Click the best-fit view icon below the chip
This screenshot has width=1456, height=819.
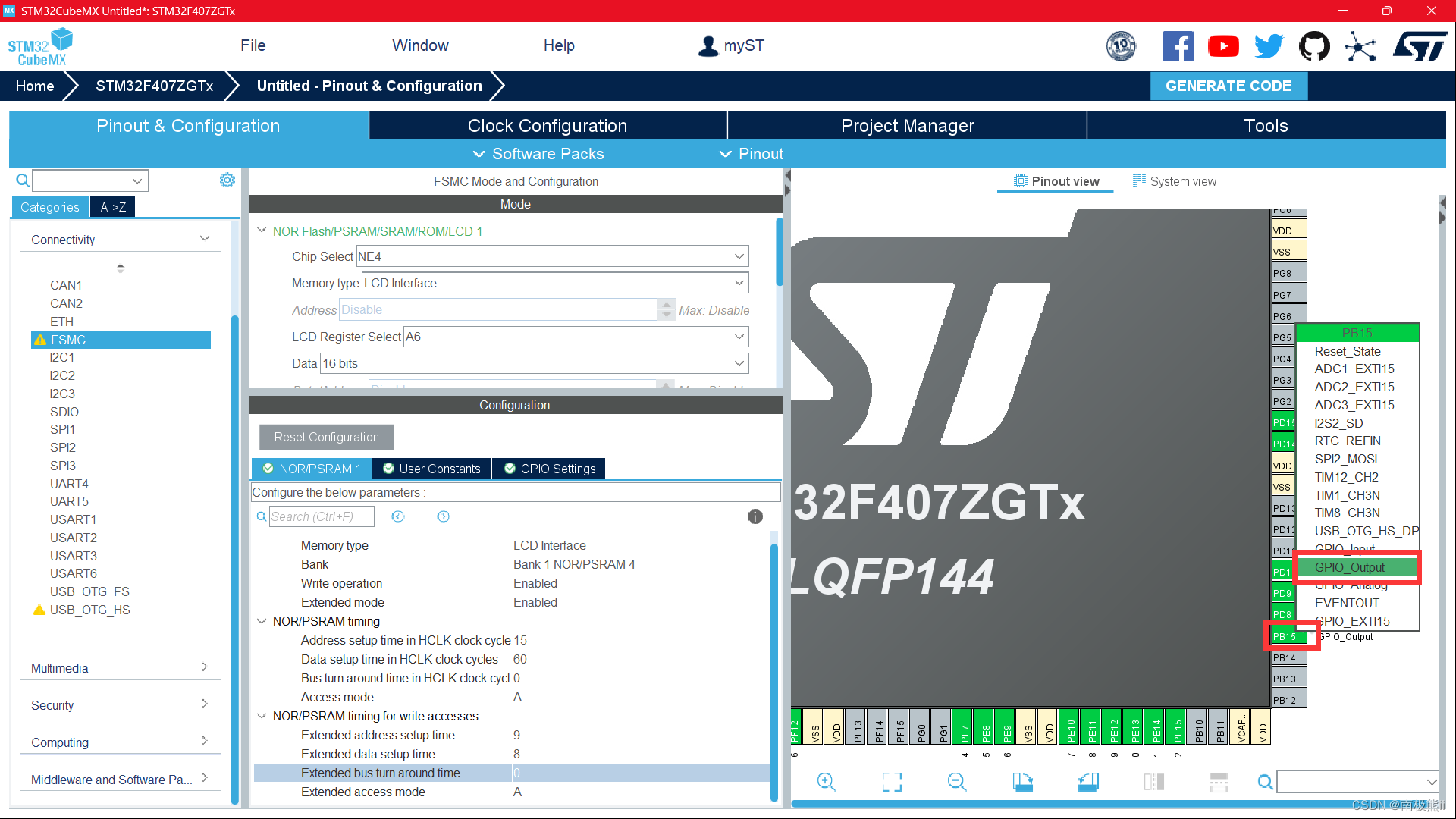pyautogui.click(x=892, y=781)
